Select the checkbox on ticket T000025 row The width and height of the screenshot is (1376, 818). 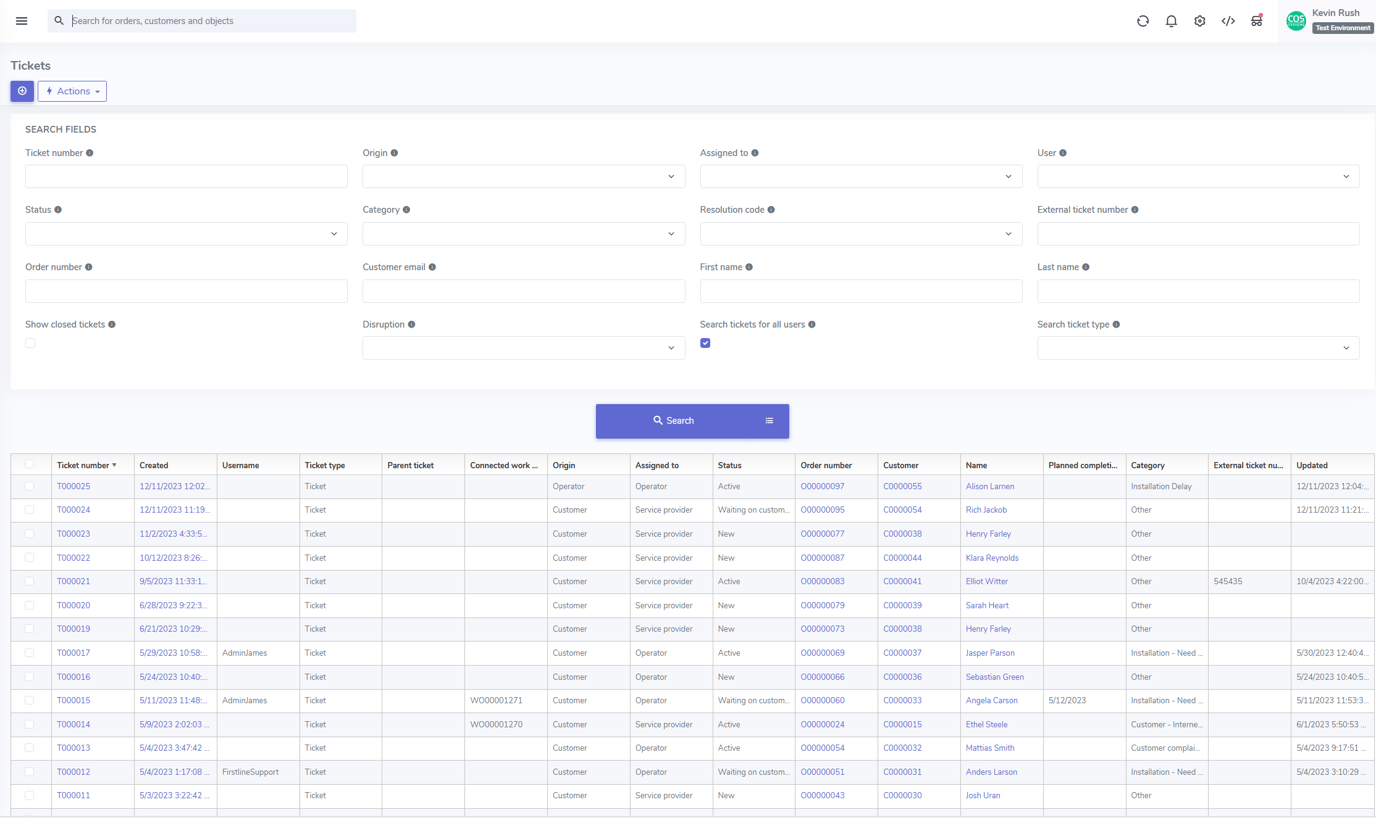coord(30,485)
